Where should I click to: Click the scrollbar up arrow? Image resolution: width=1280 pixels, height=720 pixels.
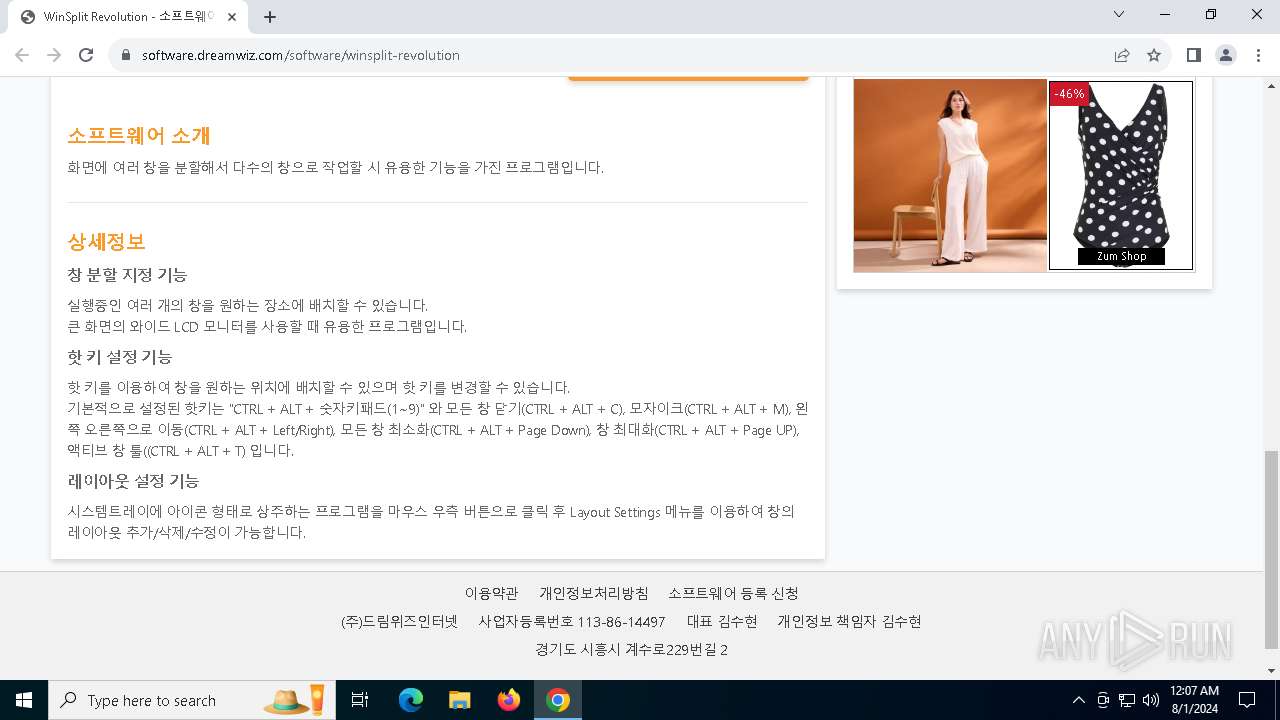pyautogui.click(x=1271, y=84)
